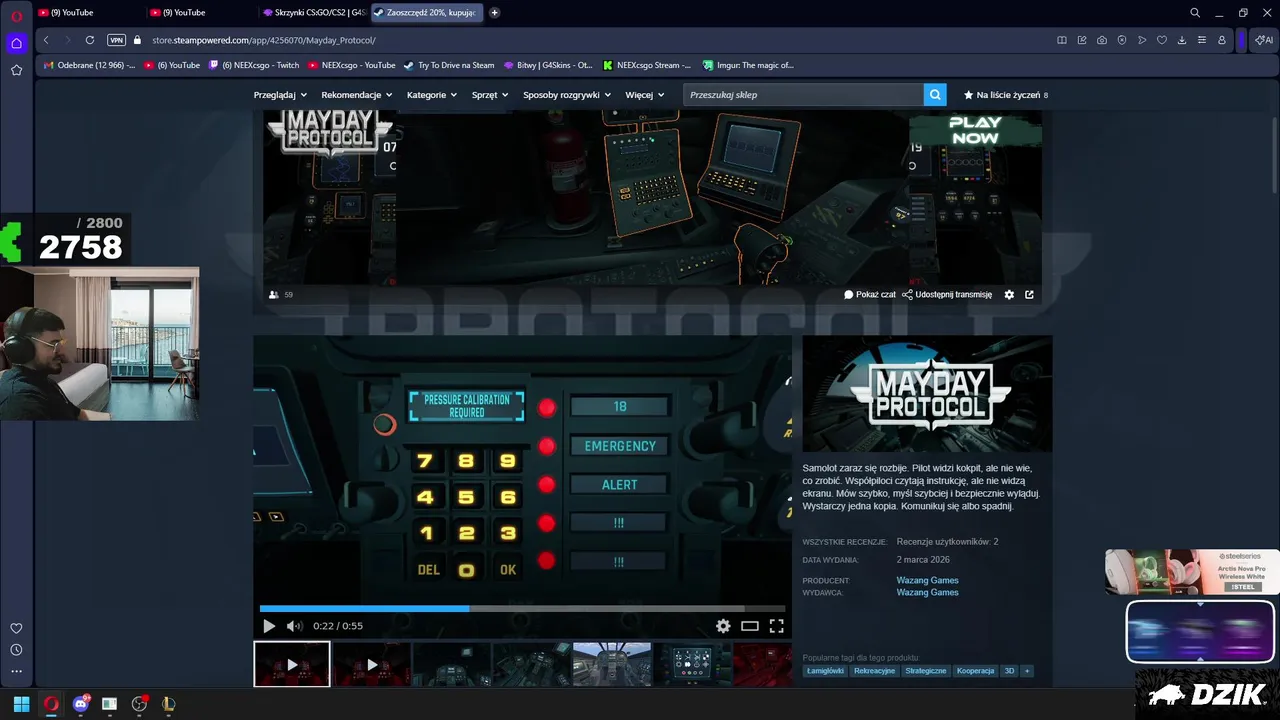Toggle the VPN badge in address bar
The height and width of the screenshot is (720, 1280).
(117, 40)
